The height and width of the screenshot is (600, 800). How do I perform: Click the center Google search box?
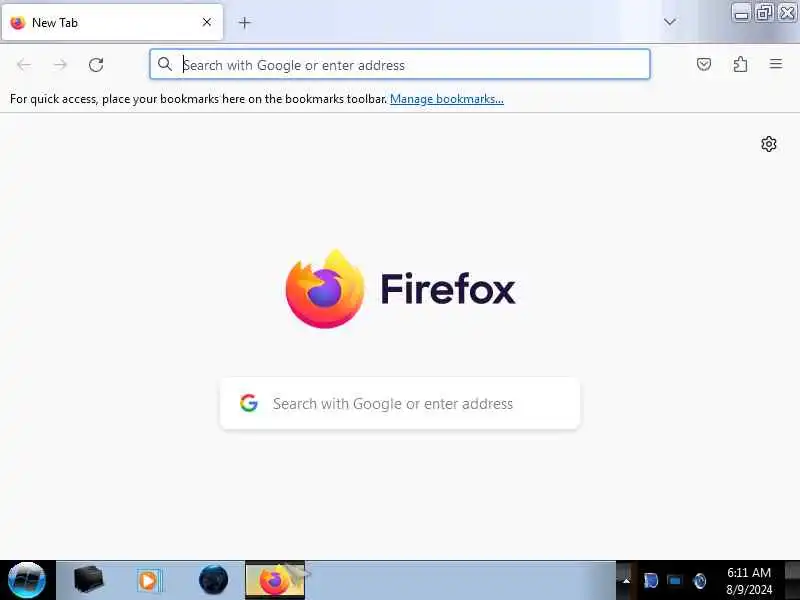[399, 403]
